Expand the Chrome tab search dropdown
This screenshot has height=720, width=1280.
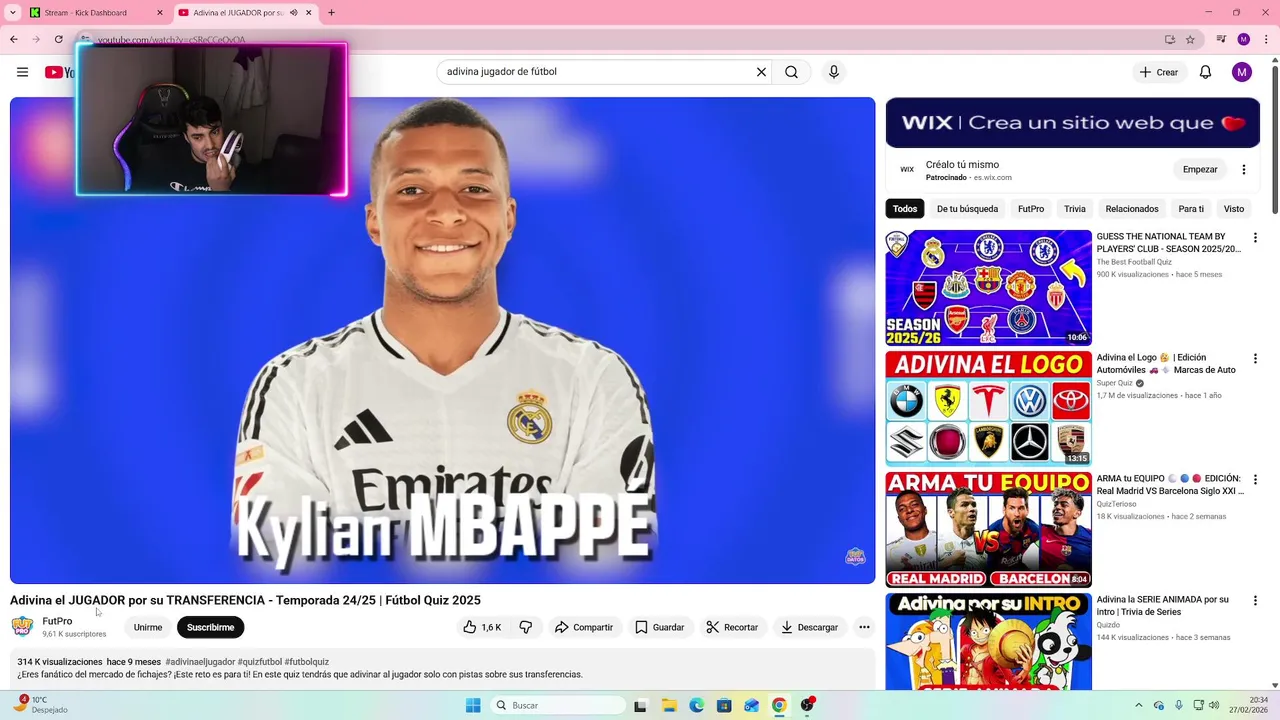13,13
